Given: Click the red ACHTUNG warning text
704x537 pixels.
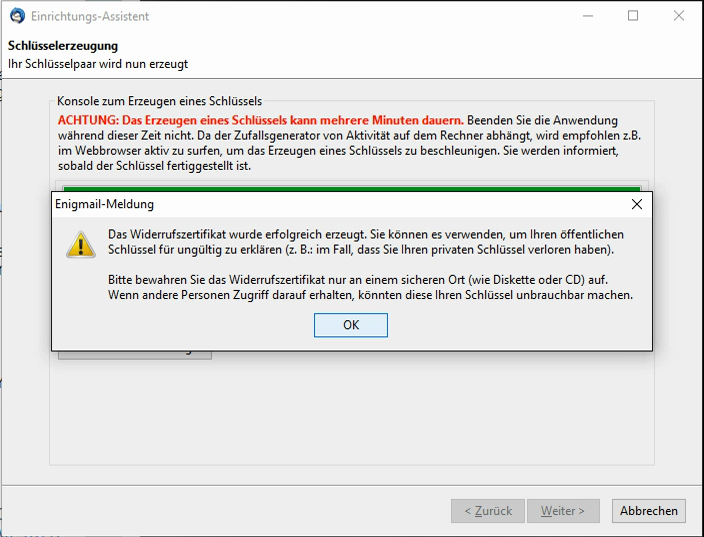Looking at the screenshot, I should (x=260, y=120).
